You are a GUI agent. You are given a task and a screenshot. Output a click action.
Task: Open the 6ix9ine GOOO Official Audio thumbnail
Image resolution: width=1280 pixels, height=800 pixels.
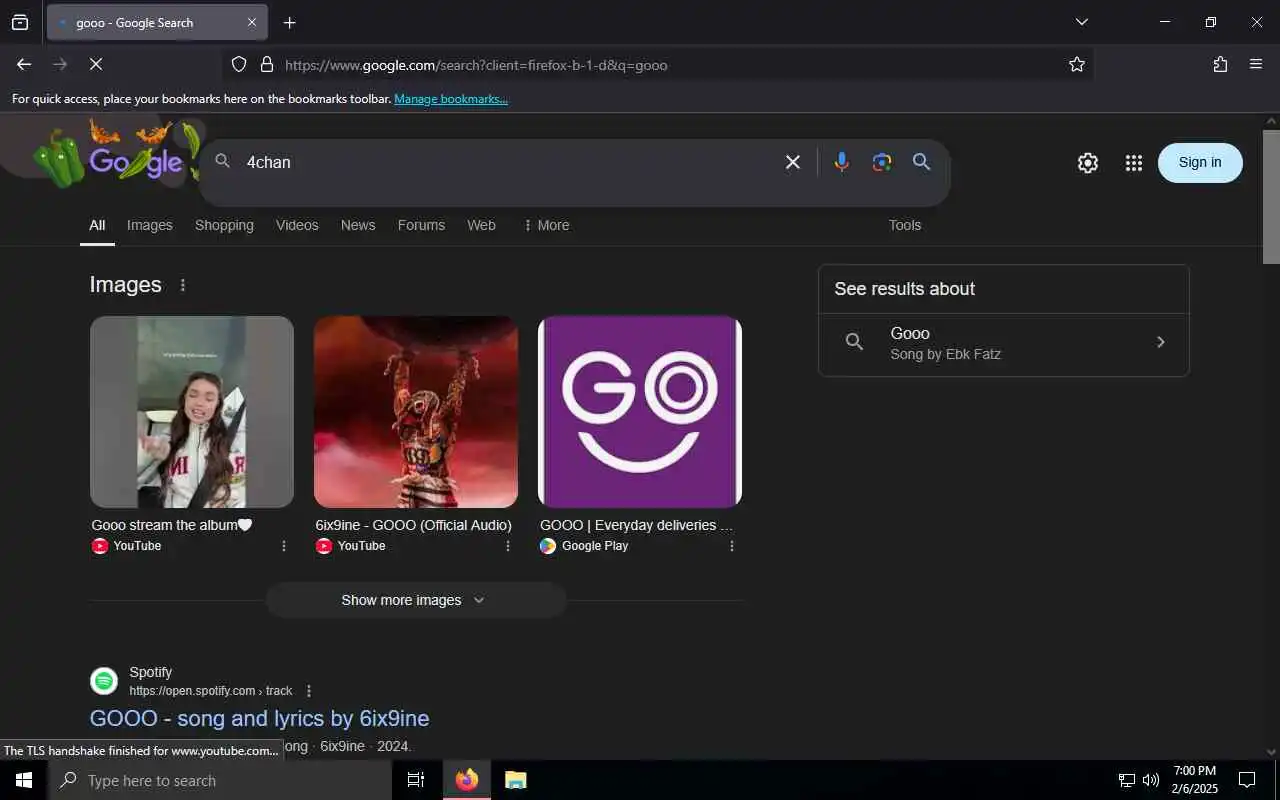[x=416, y=412]
